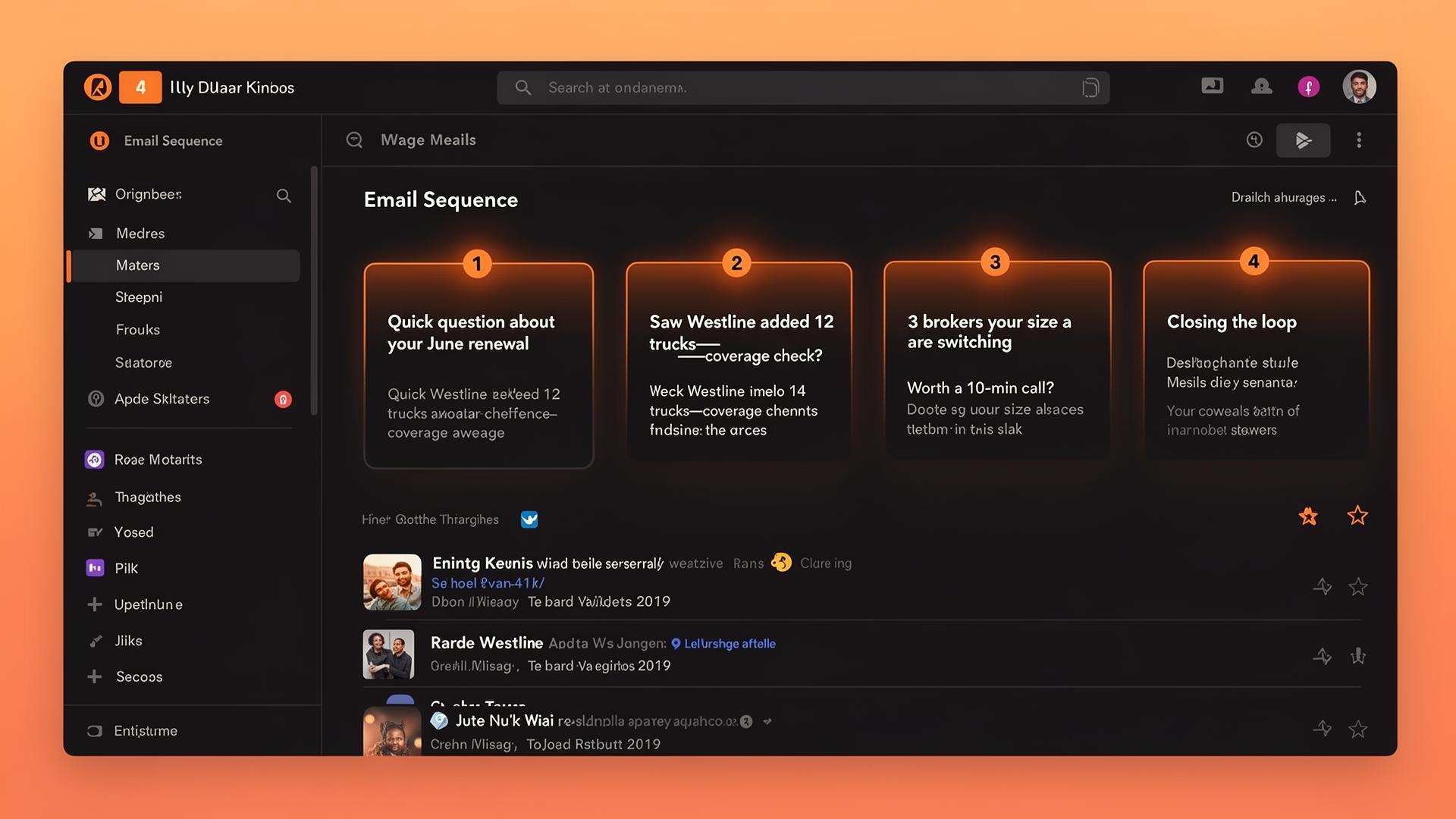Click the sidebar vertical scrollbar
The height and width of the screenshot is (819, 1456).
click(314, 290)
